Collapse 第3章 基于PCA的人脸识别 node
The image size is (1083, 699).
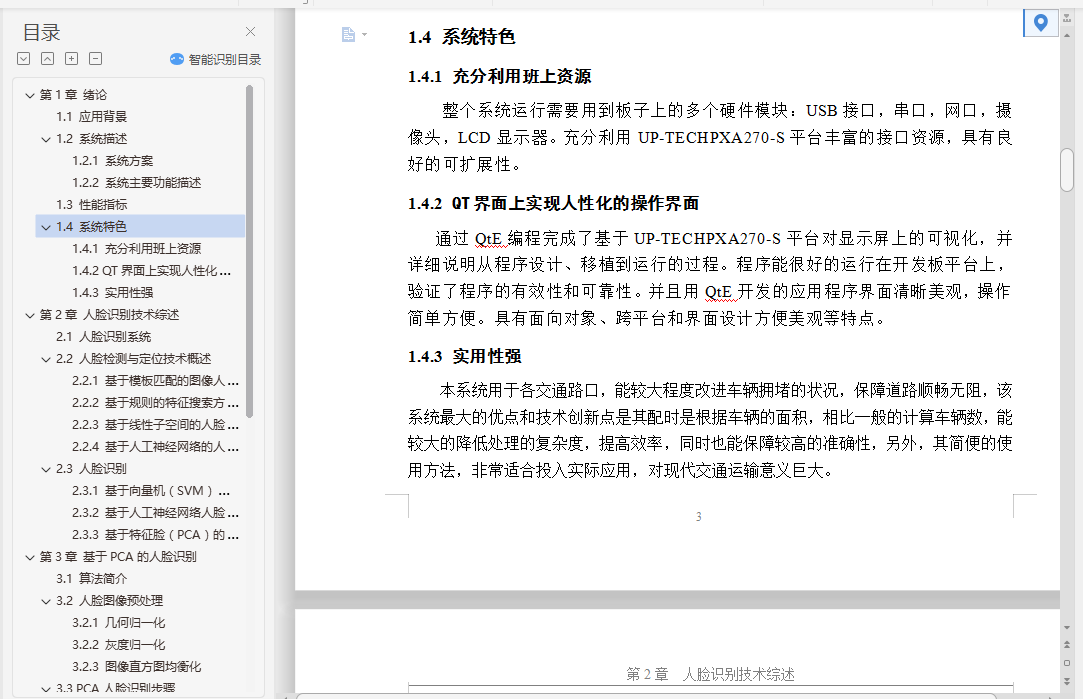click(x=30, y=557)
